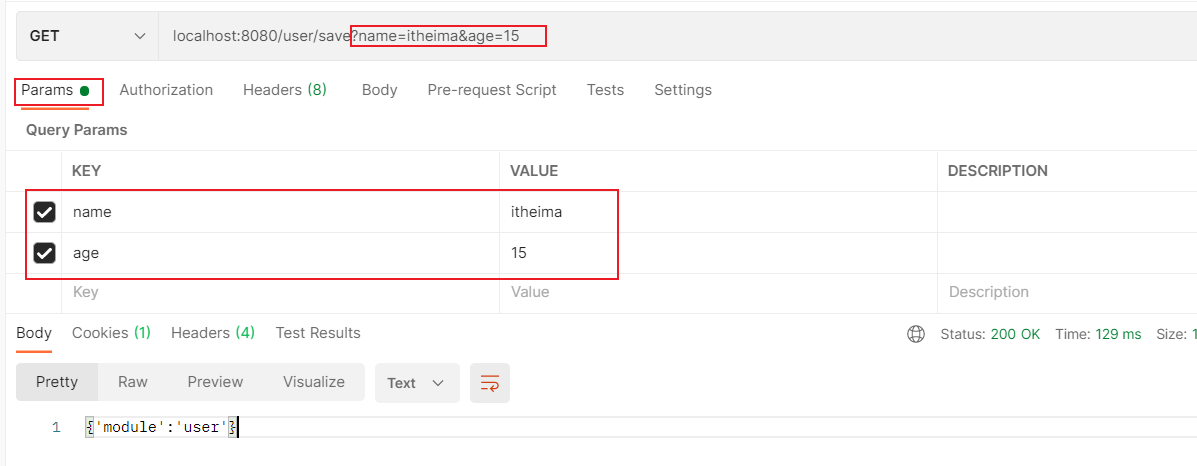1197x466 pixels.
Task: Switch response view to Raw
Action: [x=133, y=382]
